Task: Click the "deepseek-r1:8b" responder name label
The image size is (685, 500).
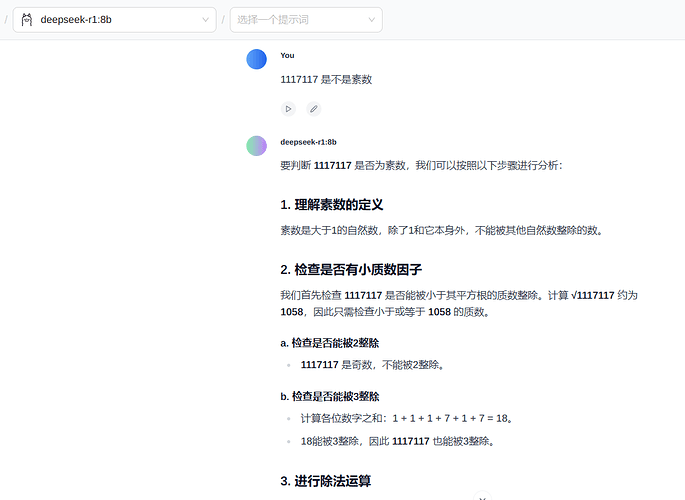Action: point(308,142)
